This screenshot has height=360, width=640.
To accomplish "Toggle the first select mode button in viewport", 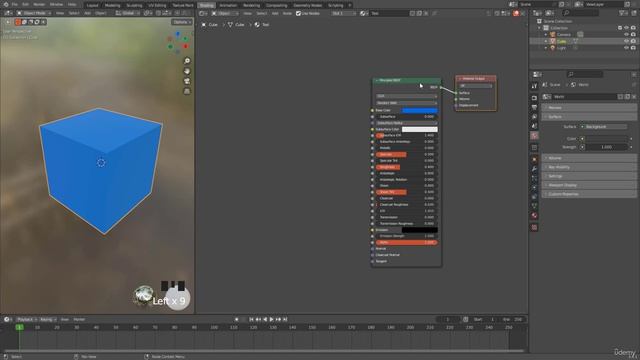I will 18,22.
